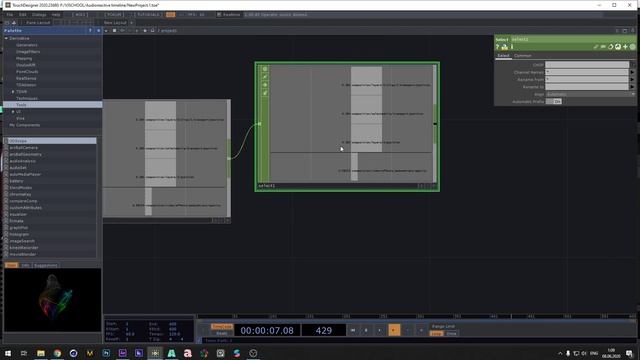The width and height of the screenshot is (640, 360).
Task: Open the TUTORIALS link in top bar
Action: click(148, 15)
